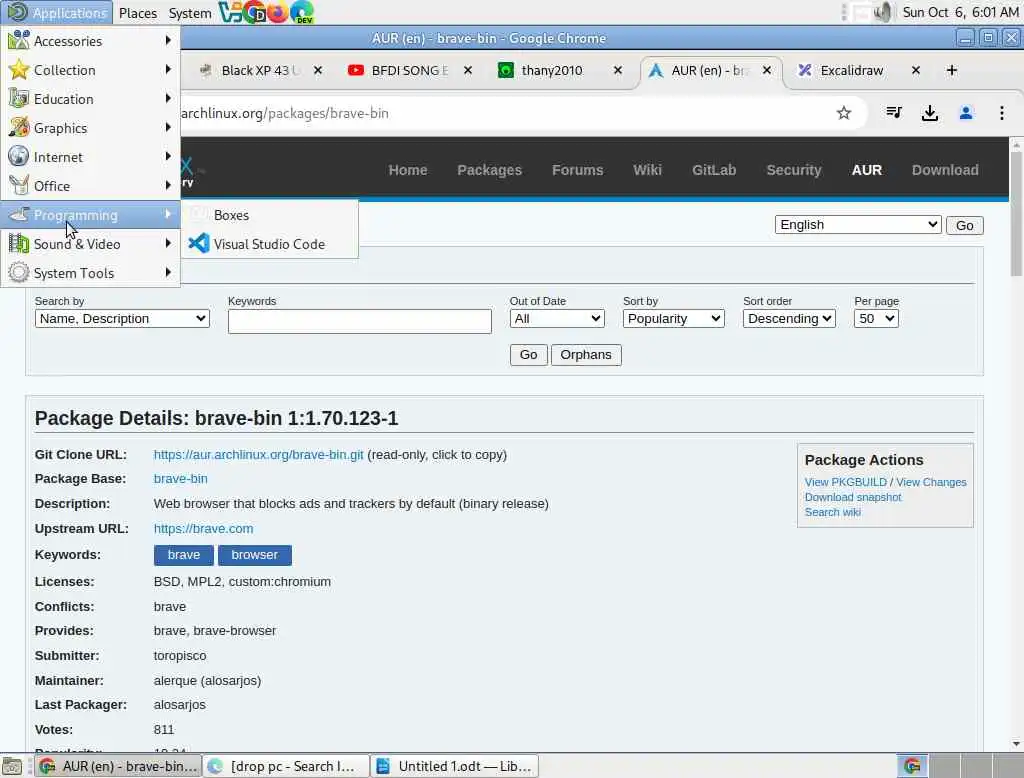Image resolution: width=1024 pixels, height=778 pixels.
Task: Open https://brave.com upstream link
Action: click(x=203, y=528)
